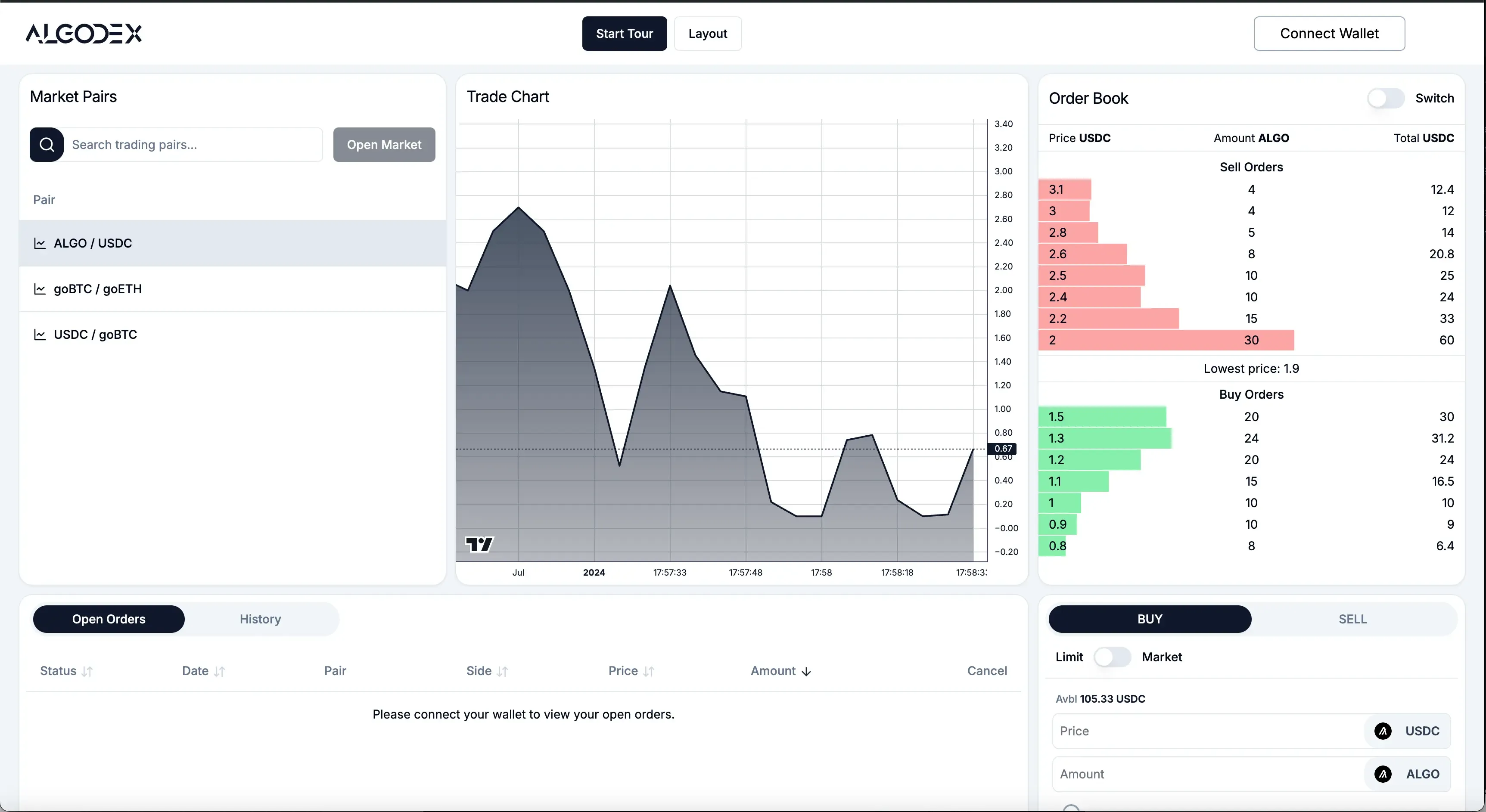Viewport: 1486px width, 812px height.
Task: Click the sell order at price 2.2
Action: [1251, 319]
